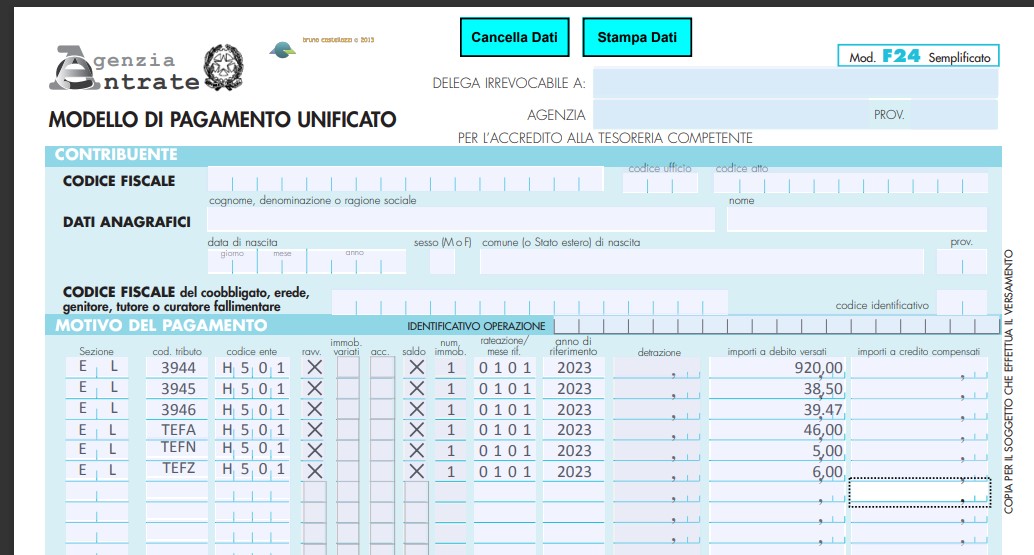Toggle the saldo checkbox in the TEFZ row
The height and width of the screenshot is (555, 1034).
click(x=417, y=471)
